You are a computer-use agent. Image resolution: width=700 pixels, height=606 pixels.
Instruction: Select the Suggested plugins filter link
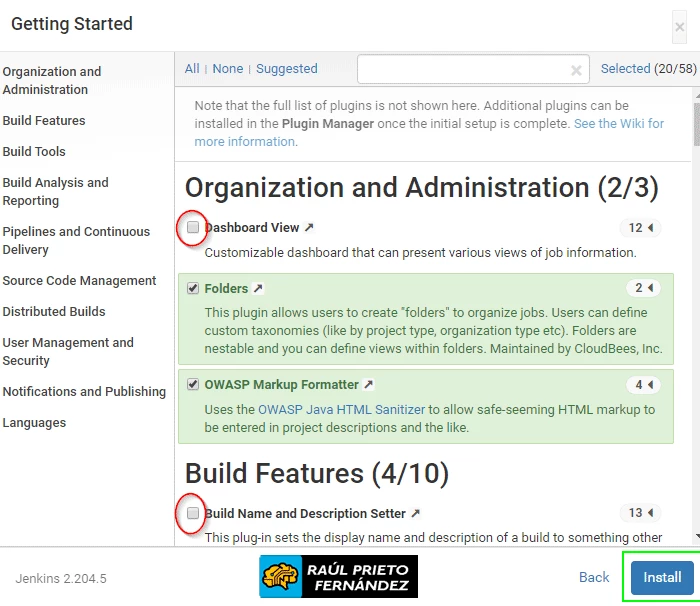coord(286,69)
